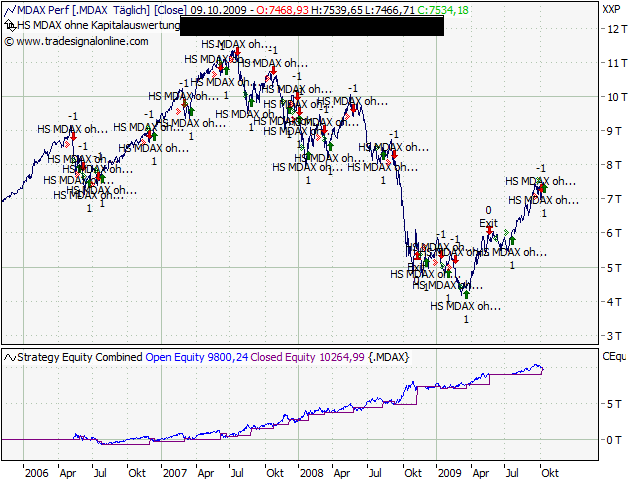Click the high value H:7539,65
Screen dimensions: 640x480
pyautogui.click(x=337, y=10)
